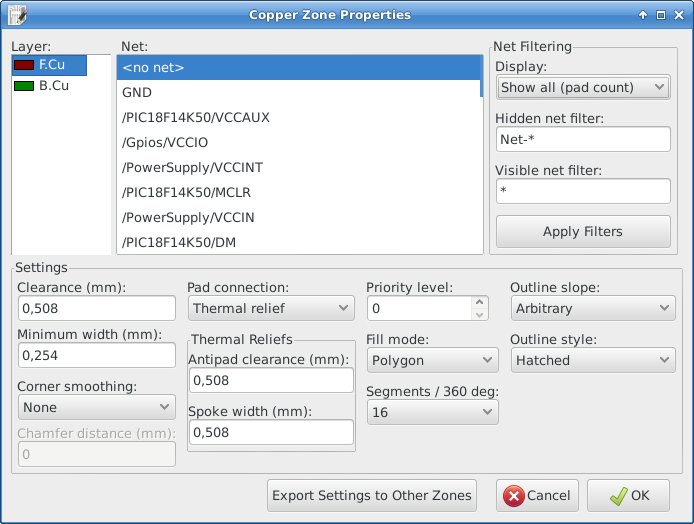Click the Hidden net filter field

coord(582,139)
